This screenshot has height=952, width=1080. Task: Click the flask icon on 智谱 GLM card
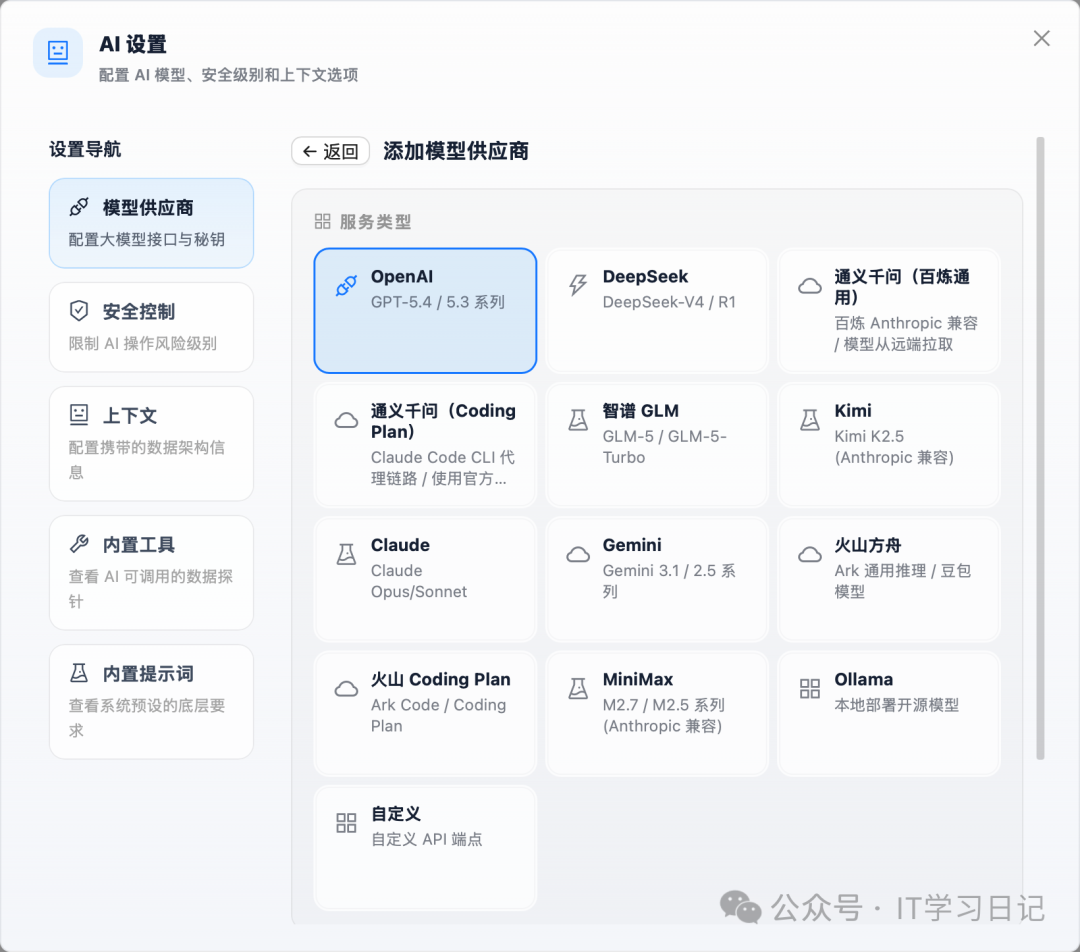pos(578,420)
